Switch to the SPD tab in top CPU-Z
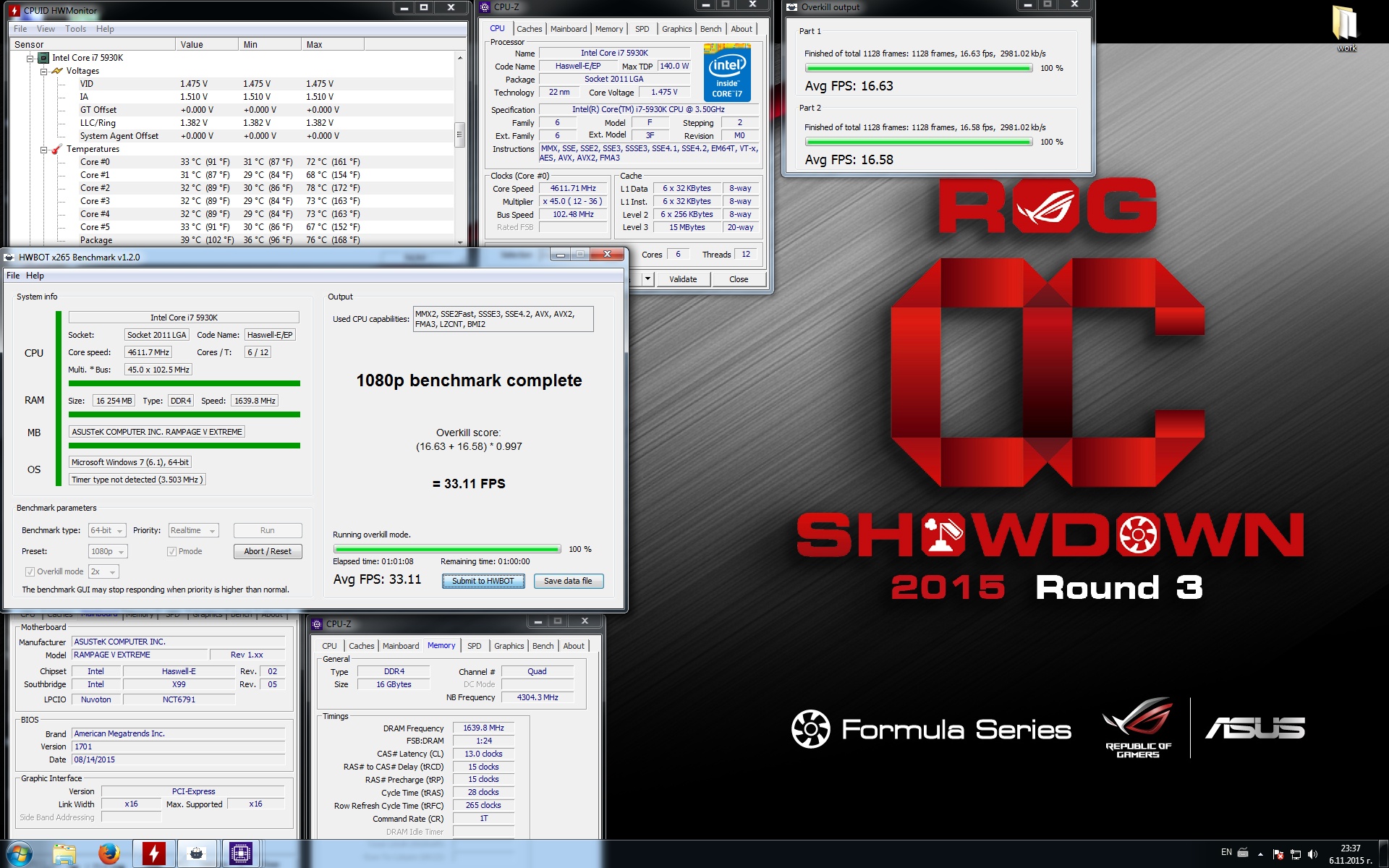Image resolution: width=1389 pixels, height=868 pixels. point(642,29)
